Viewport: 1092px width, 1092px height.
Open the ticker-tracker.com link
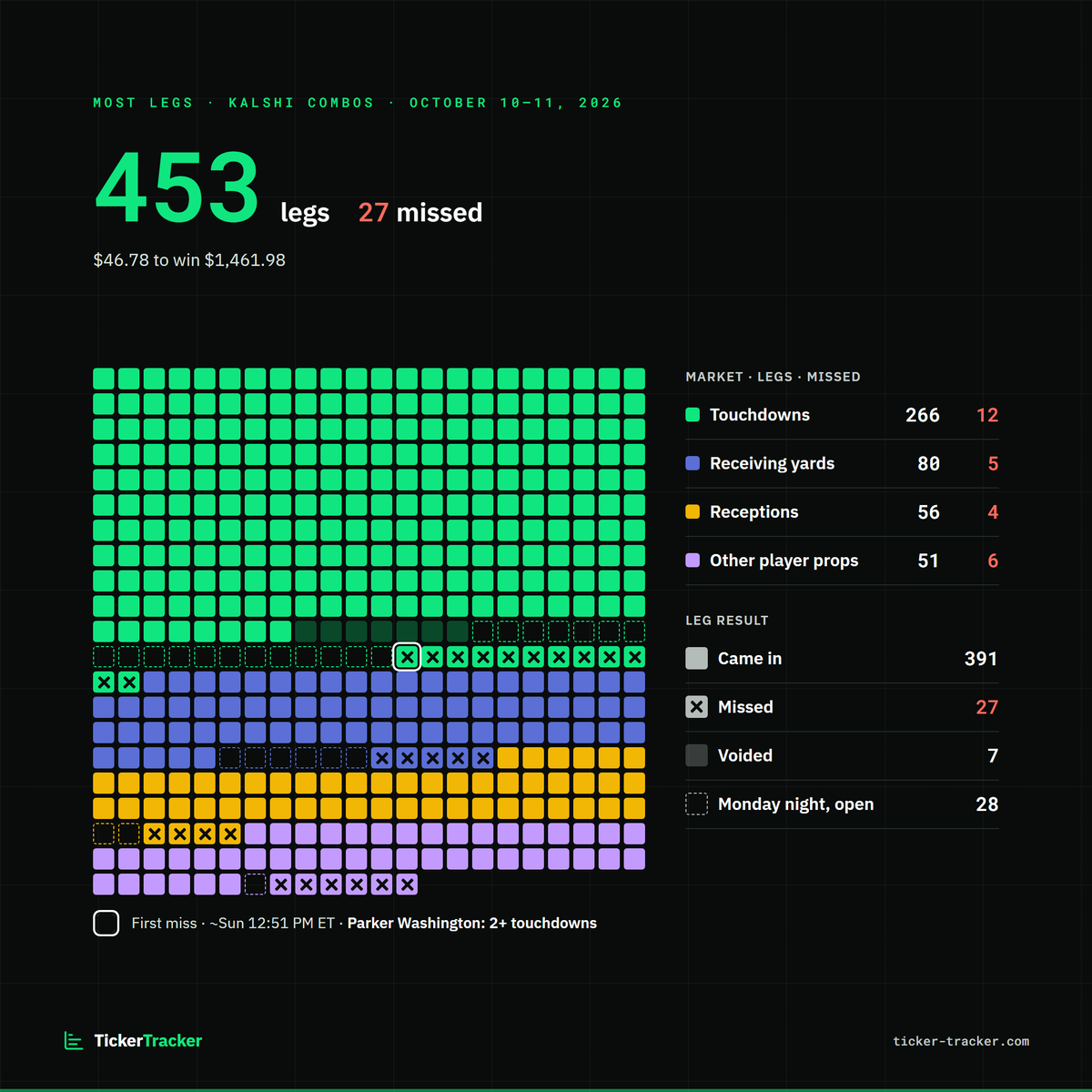961,1041
